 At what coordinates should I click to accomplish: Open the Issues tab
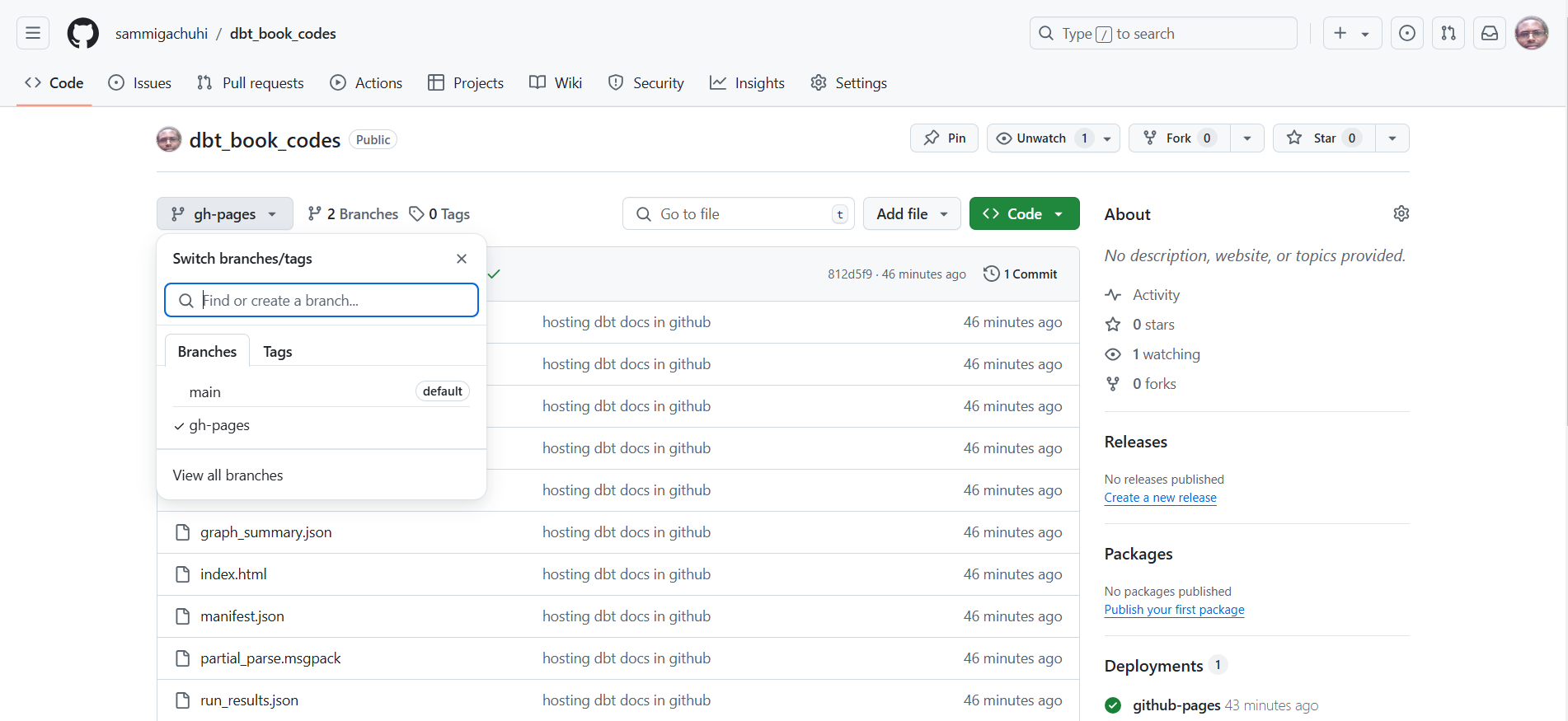click(x=140, y=82)
